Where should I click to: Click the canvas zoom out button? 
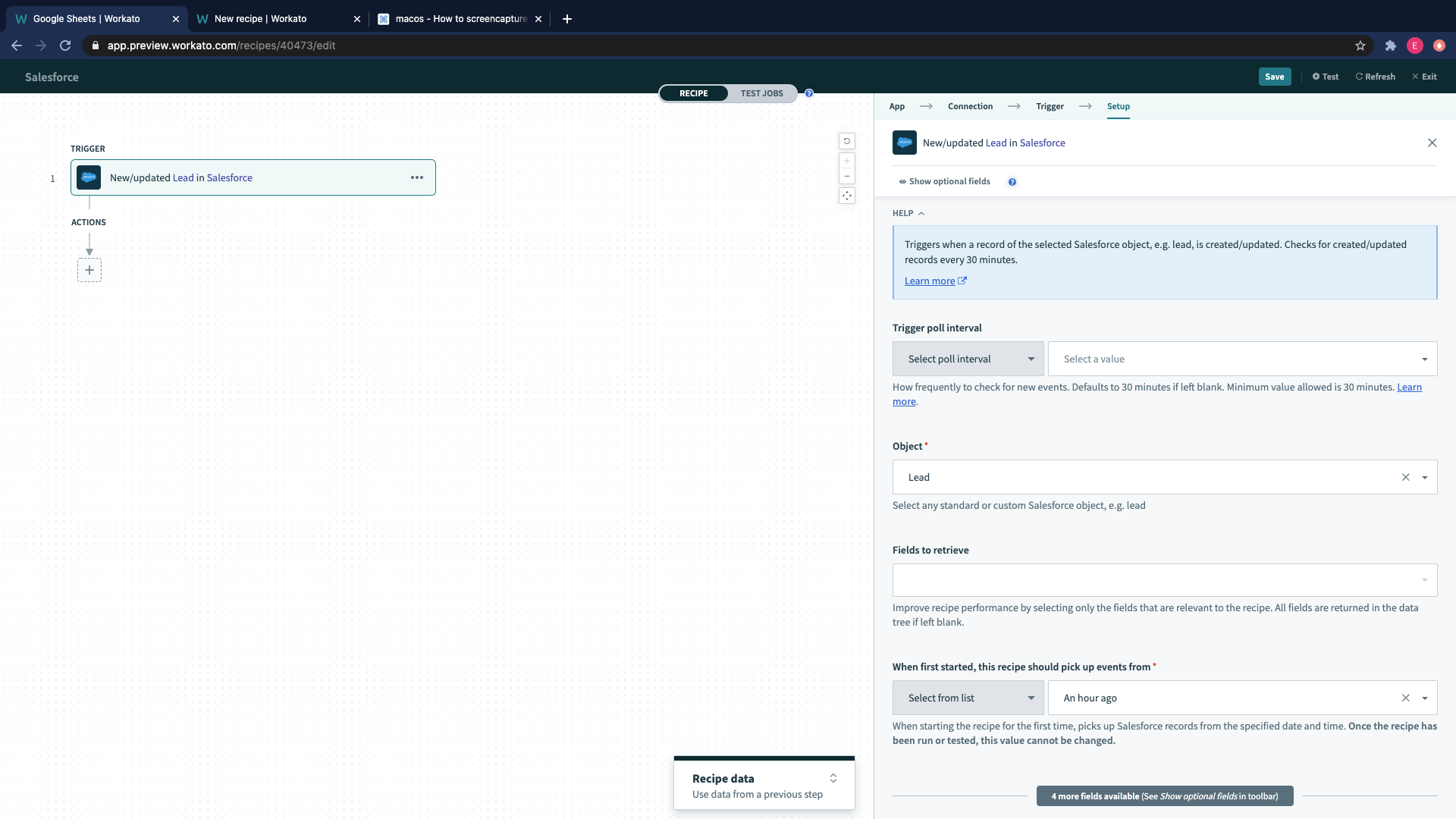tap(847, 177)
